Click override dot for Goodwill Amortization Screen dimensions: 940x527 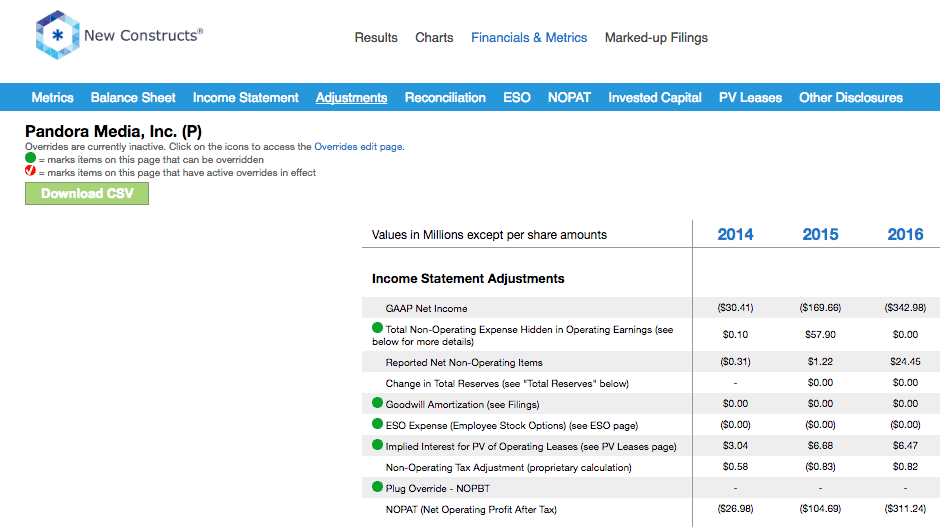(377, 402)
